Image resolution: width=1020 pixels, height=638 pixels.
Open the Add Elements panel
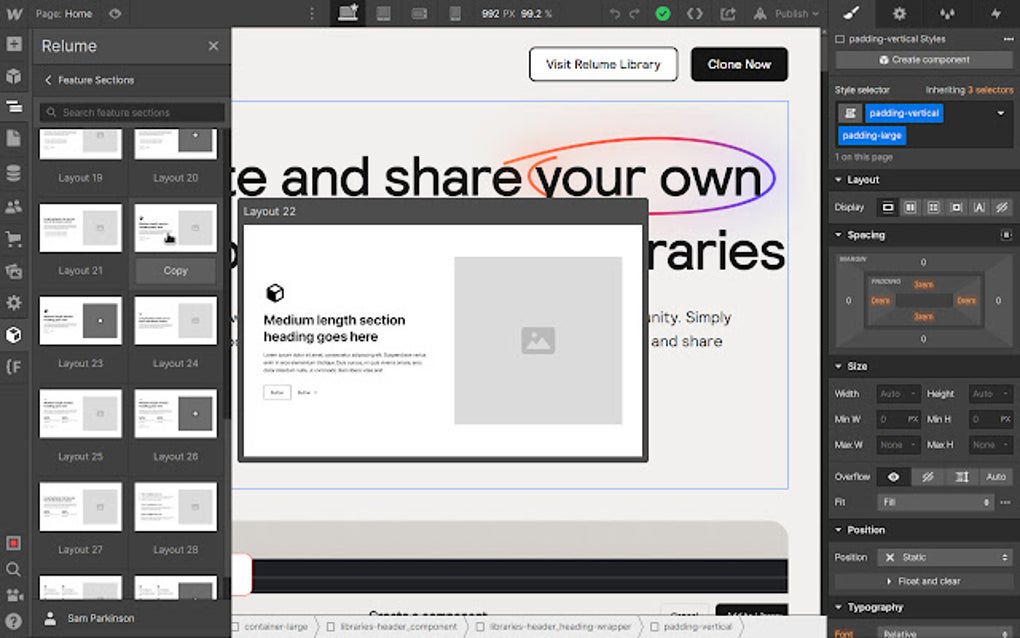[14, 44]
